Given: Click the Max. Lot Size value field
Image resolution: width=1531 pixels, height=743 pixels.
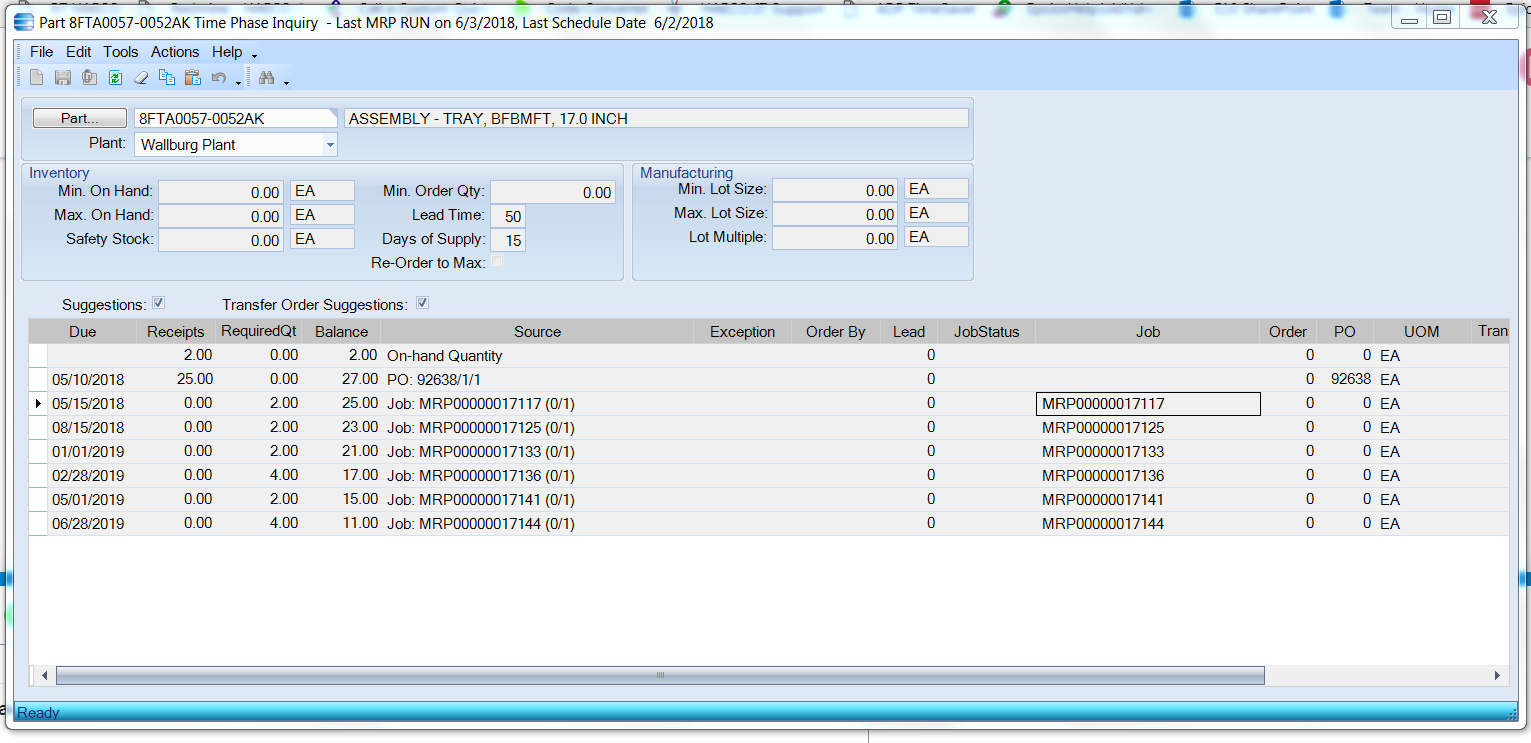Looking at the screenshot, I should 835,214.
